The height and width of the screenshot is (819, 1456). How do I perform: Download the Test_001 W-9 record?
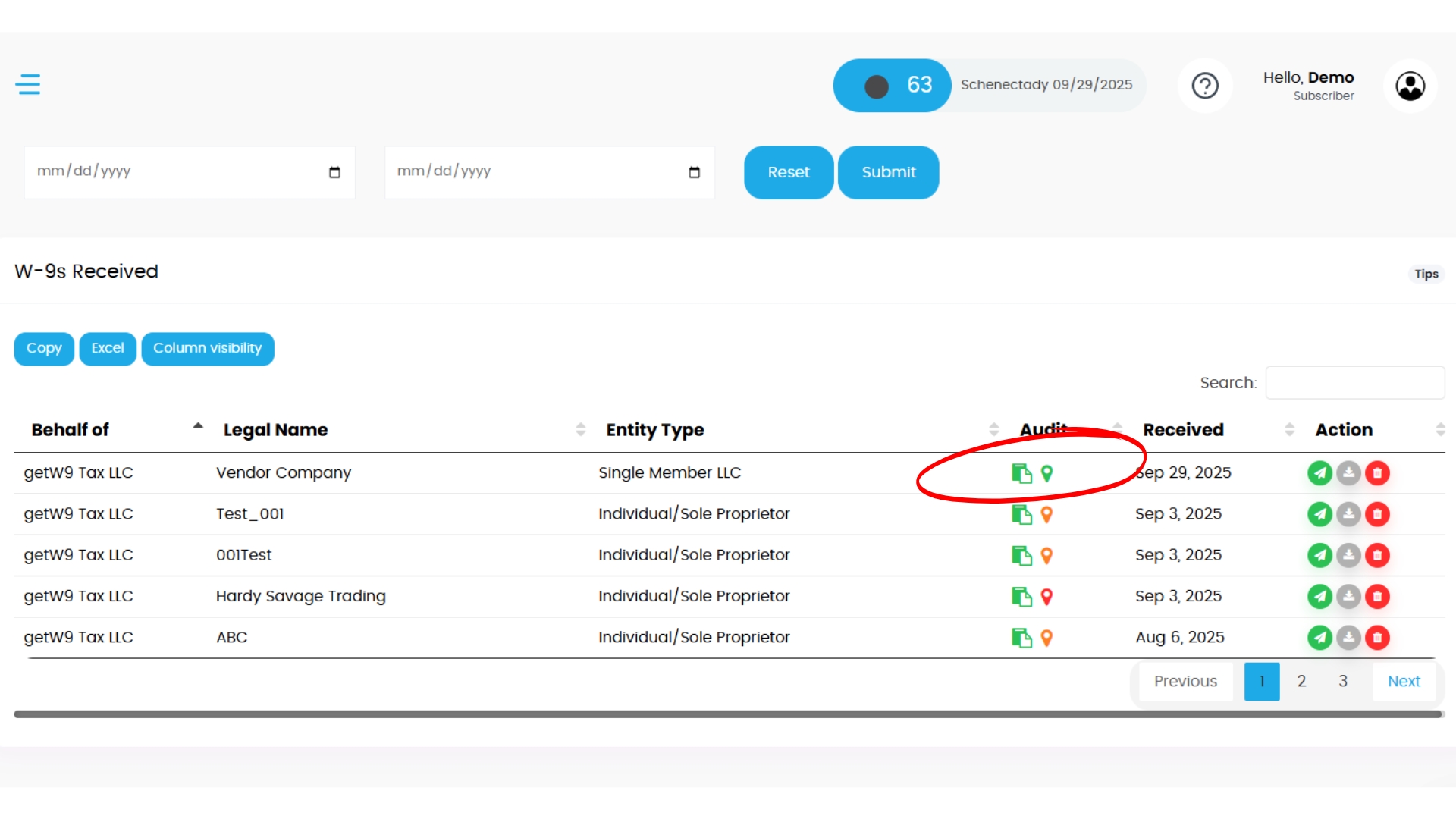click(x=1348, y=514)
